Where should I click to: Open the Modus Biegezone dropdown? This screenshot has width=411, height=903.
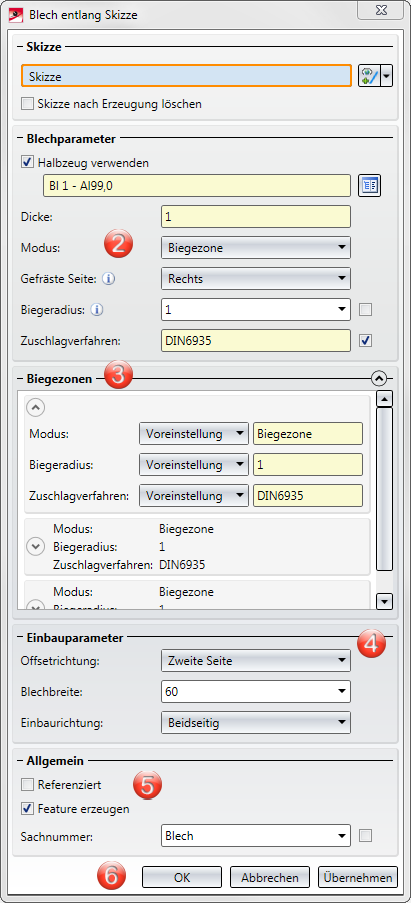pyautogui.click(x=256, y=248)
